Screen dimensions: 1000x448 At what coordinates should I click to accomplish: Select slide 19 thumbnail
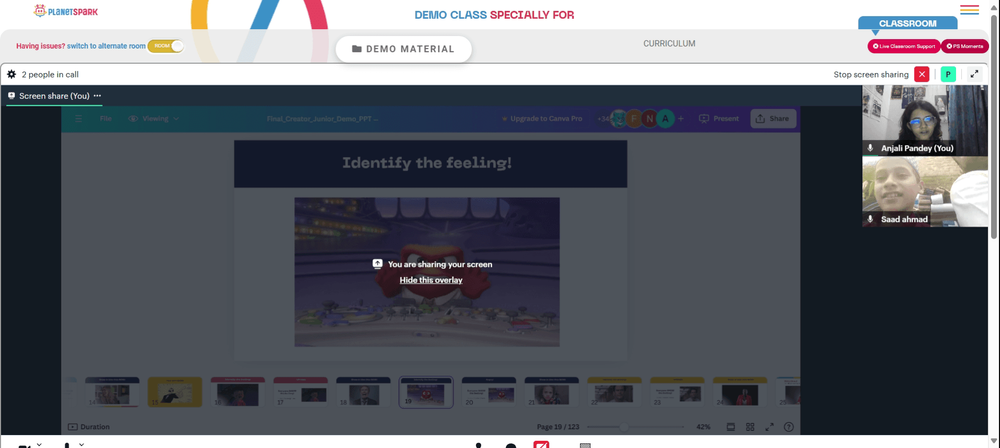426,392
